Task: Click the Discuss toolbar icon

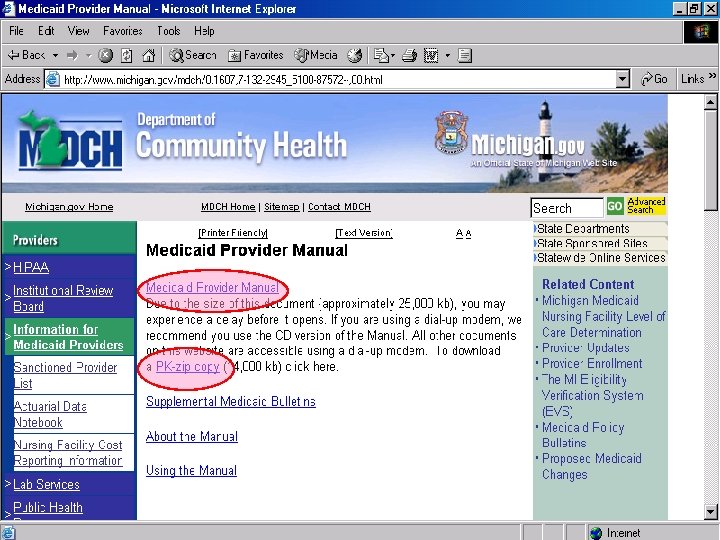Action: 465,56
